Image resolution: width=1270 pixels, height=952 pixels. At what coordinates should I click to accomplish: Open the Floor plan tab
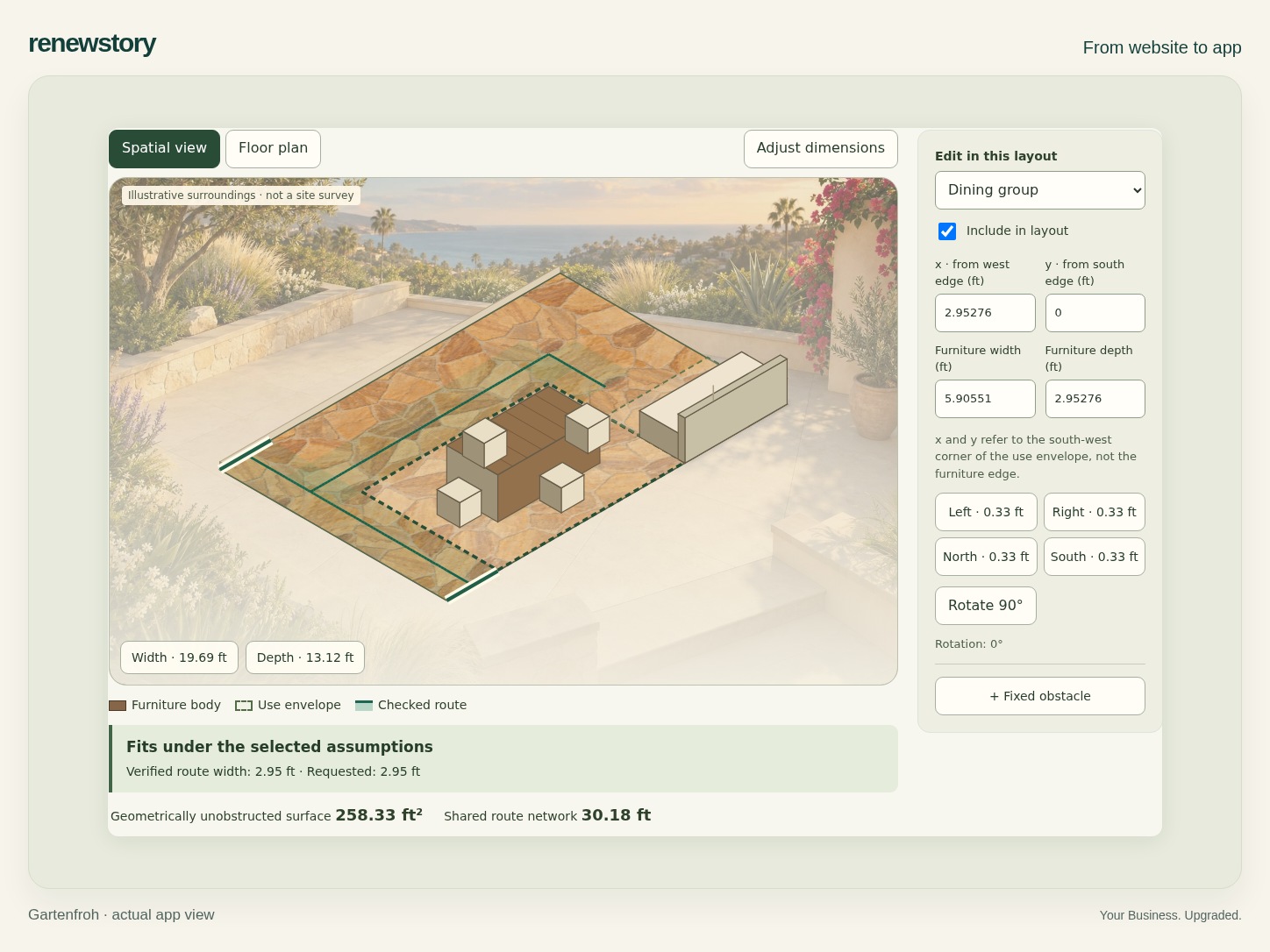tap(273, 148)
